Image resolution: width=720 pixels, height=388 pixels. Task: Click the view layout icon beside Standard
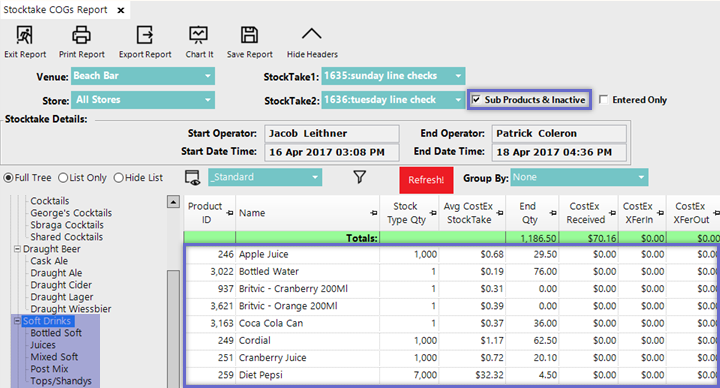192,178
